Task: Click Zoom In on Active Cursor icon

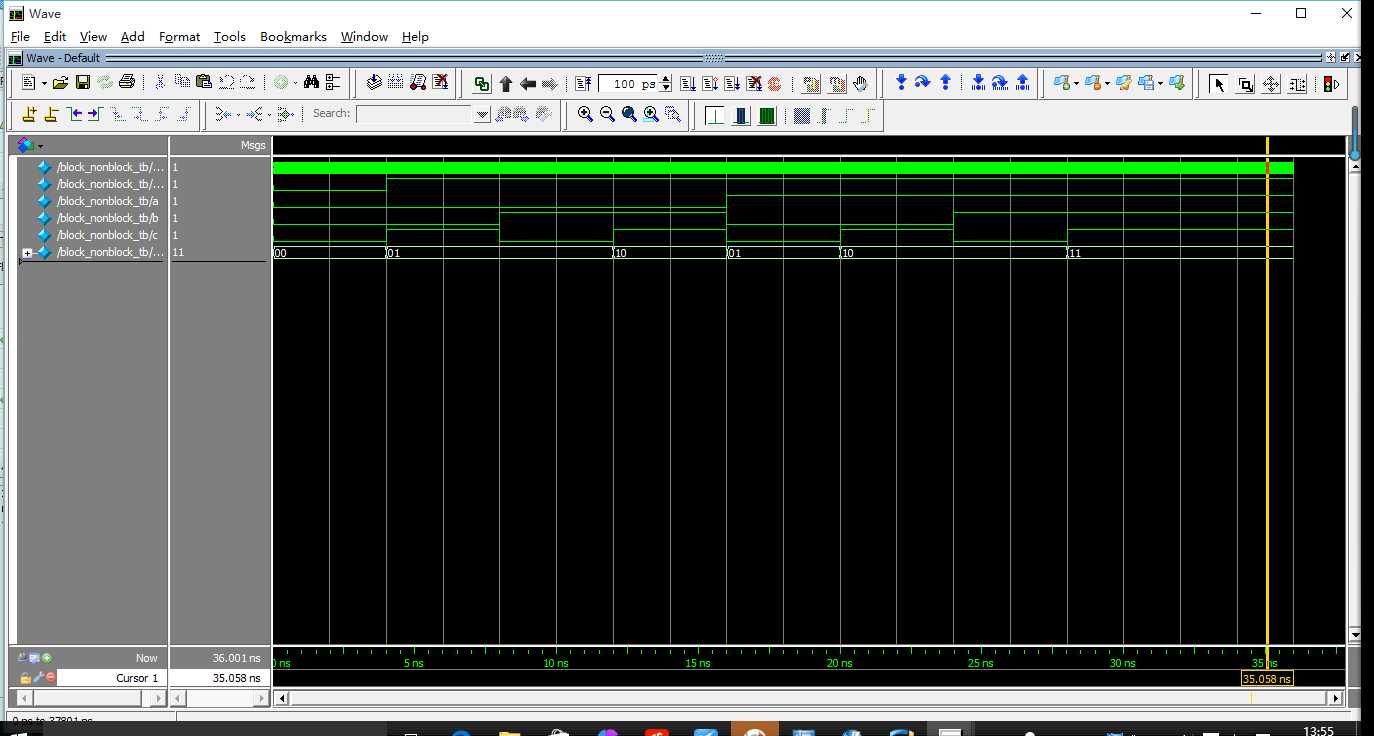Action: pos(651,114)
